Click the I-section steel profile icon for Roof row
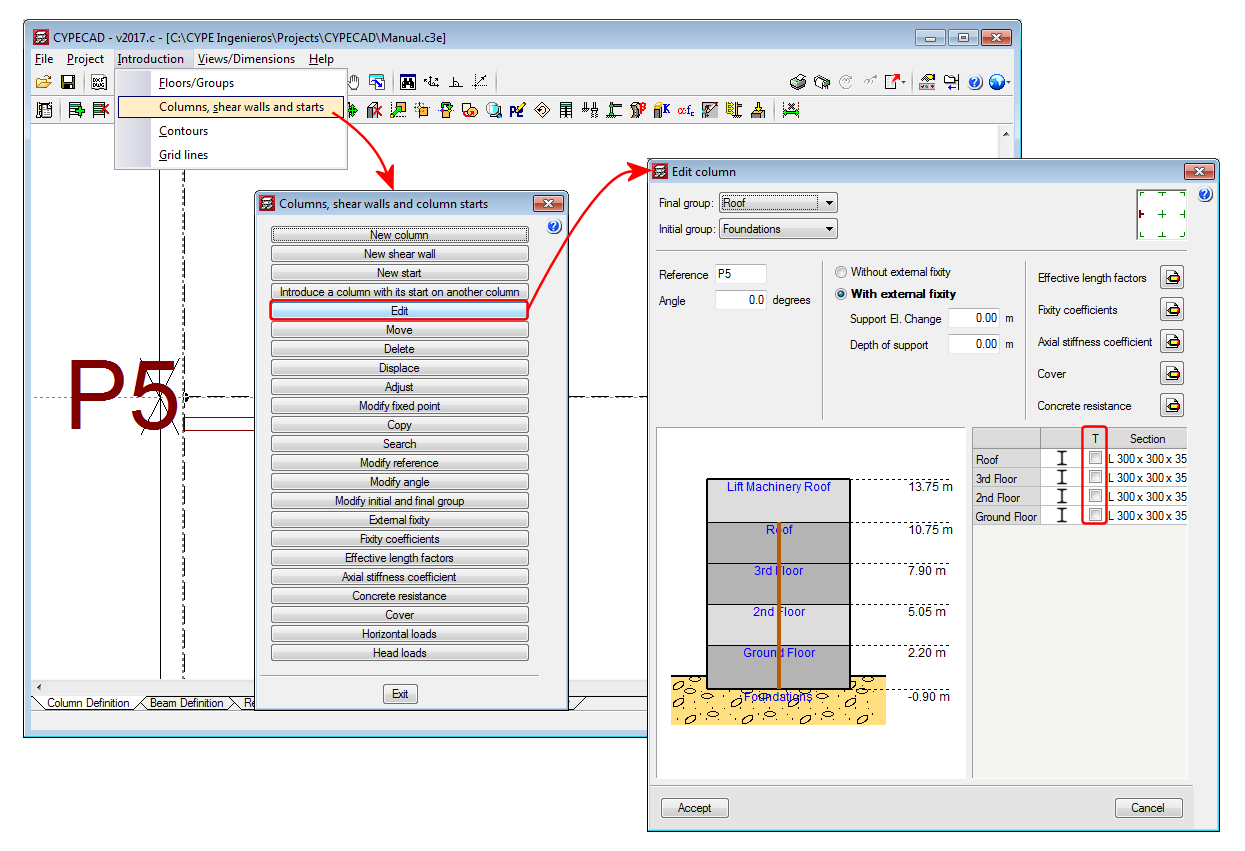The image size is (1245, 851). 1062,459
